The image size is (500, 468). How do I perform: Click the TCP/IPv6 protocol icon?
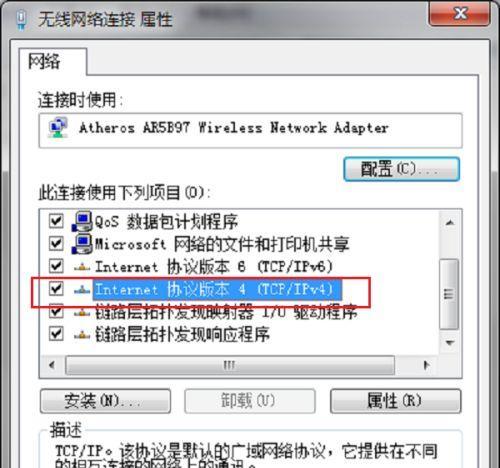pos(82,267)
